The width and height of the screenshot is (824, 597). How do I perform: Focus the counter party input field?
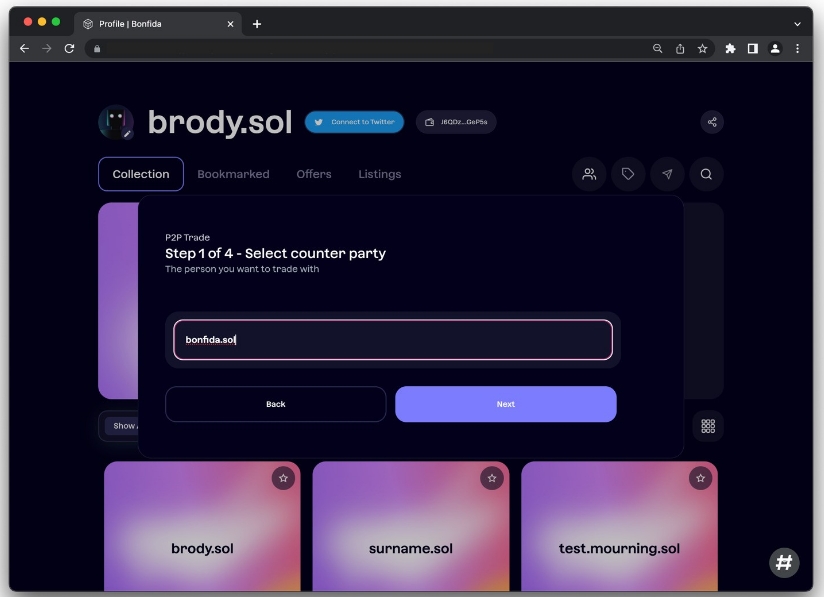393,339
